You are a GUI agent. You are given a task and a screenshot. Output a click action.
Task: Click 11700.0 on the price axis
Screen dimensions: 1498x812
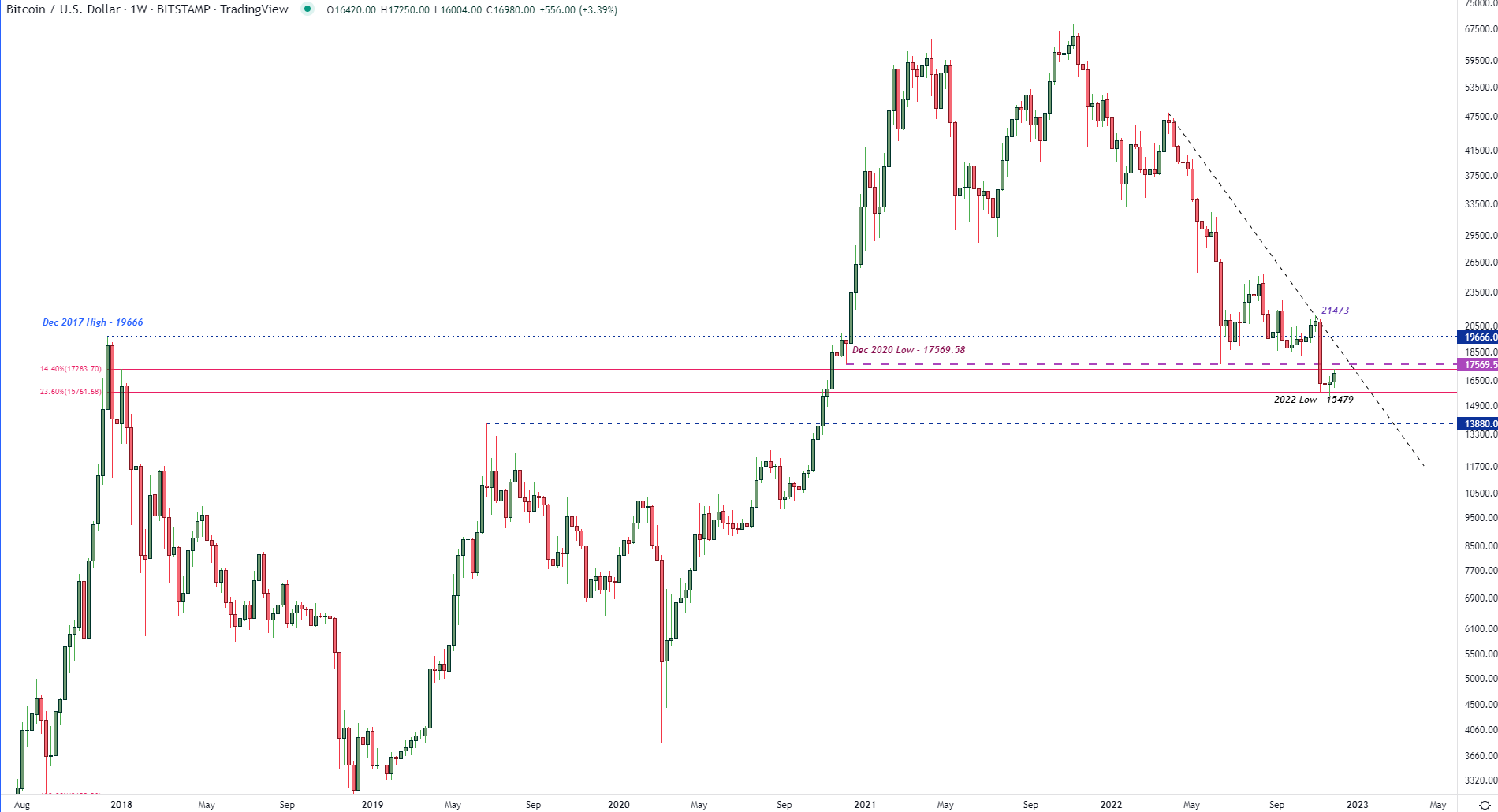[1481, 466]
